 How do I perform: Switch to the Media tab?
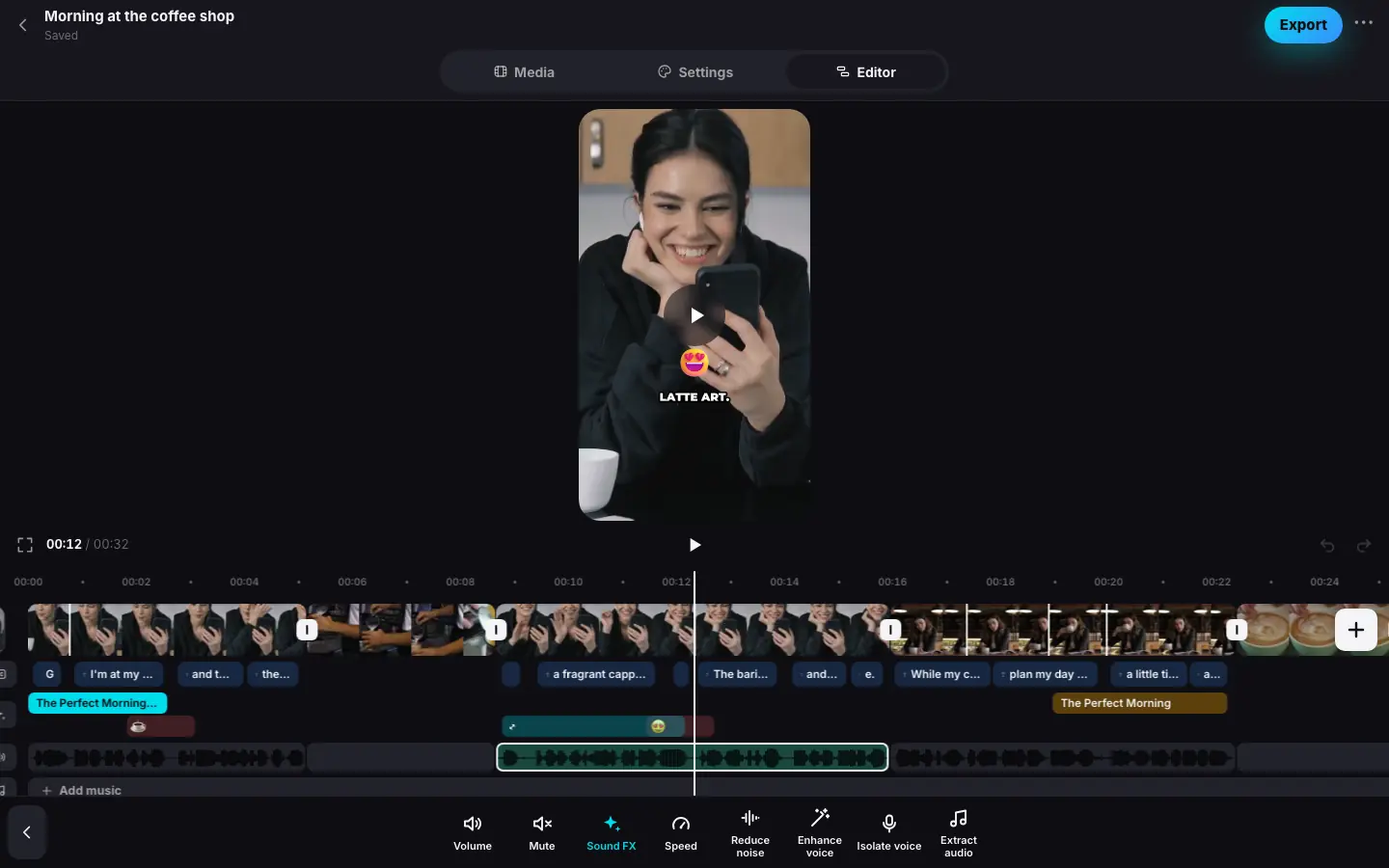524,72
